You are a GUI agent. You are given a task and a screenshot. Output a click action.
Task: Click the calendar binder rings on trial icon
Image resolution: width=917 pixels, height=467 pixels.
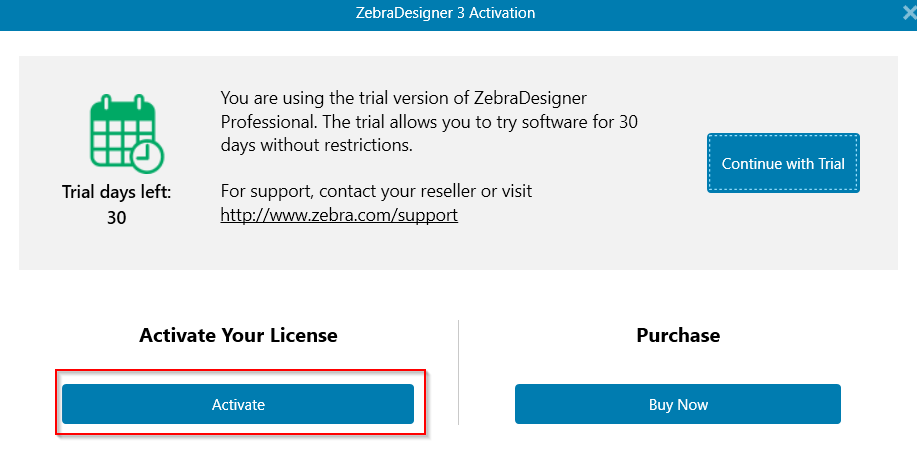pyautogui.click(x=123, y=102)
